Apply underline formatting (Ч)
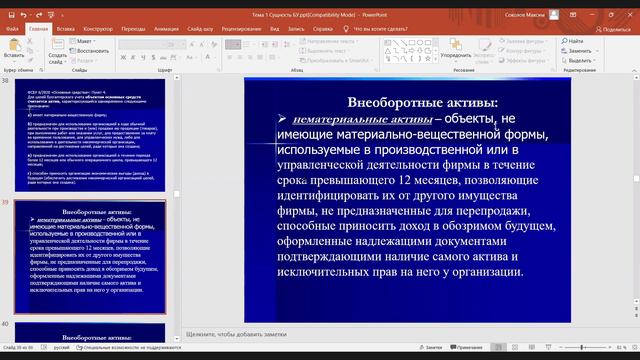Viewport: 640px width, 360px height. [x=143, y=58]
